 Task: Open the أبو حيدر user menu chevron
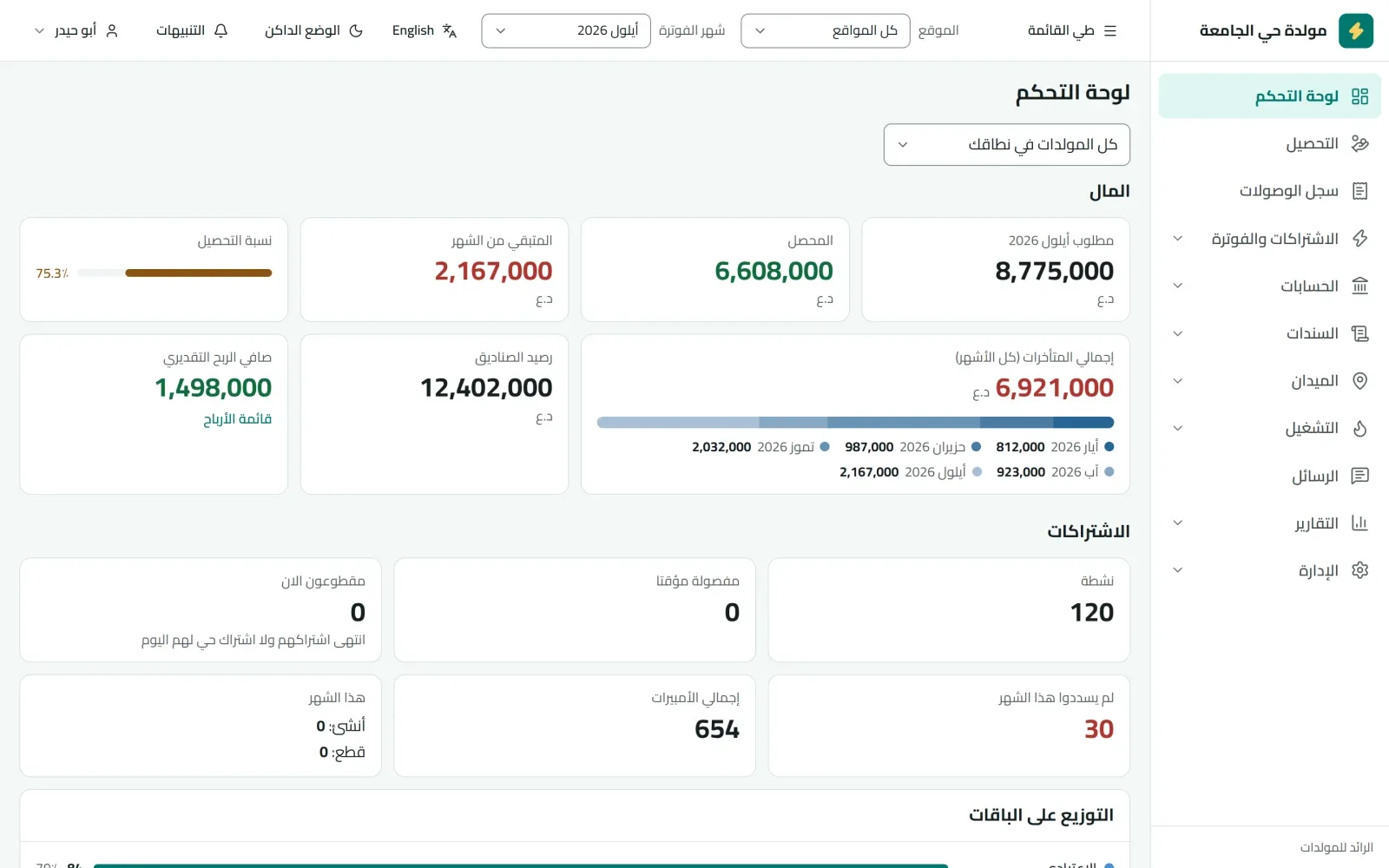[39, 30]
